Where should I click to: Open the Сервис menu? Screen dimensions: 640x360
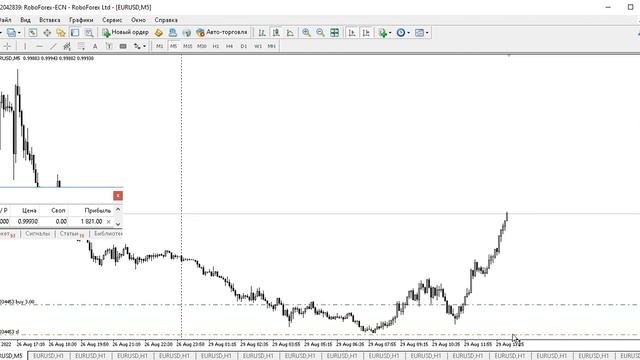[112, 20]
